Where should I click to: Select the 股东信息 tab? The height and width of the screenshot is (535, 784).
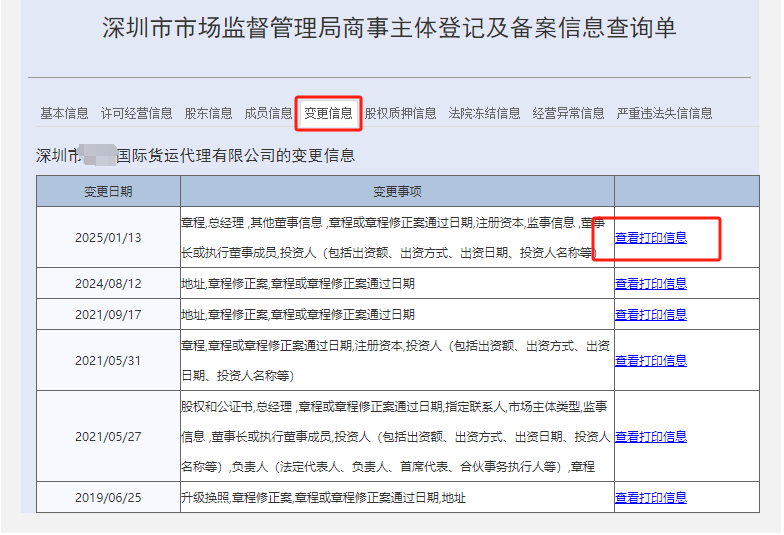(208, 113)
